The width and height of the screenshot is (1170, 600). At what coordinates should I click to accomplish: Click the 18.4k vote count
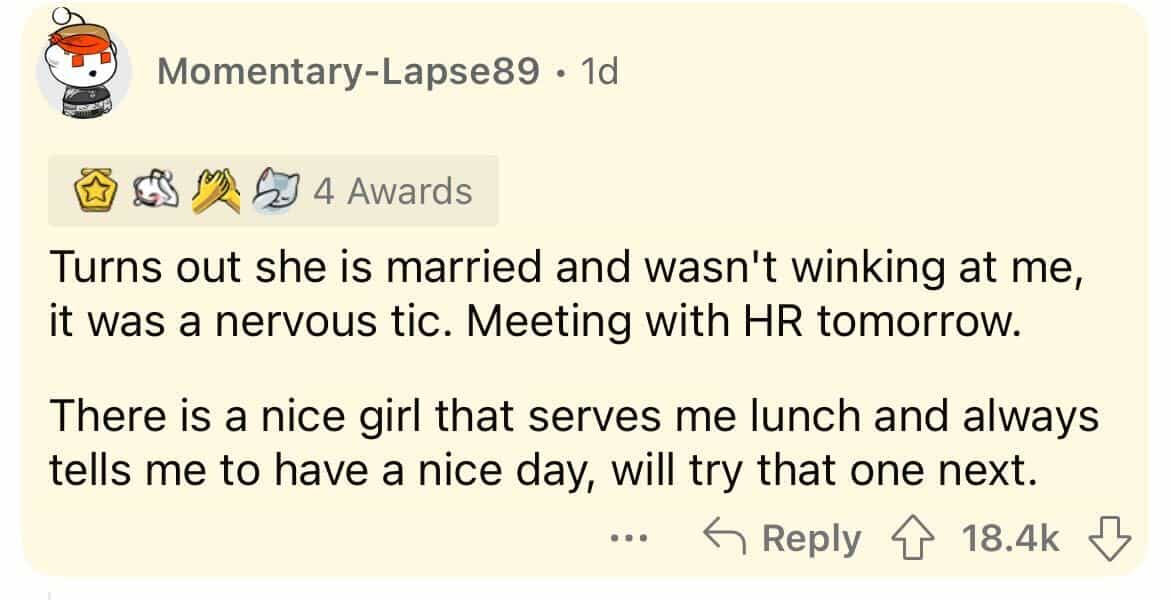coord(1010,541)
